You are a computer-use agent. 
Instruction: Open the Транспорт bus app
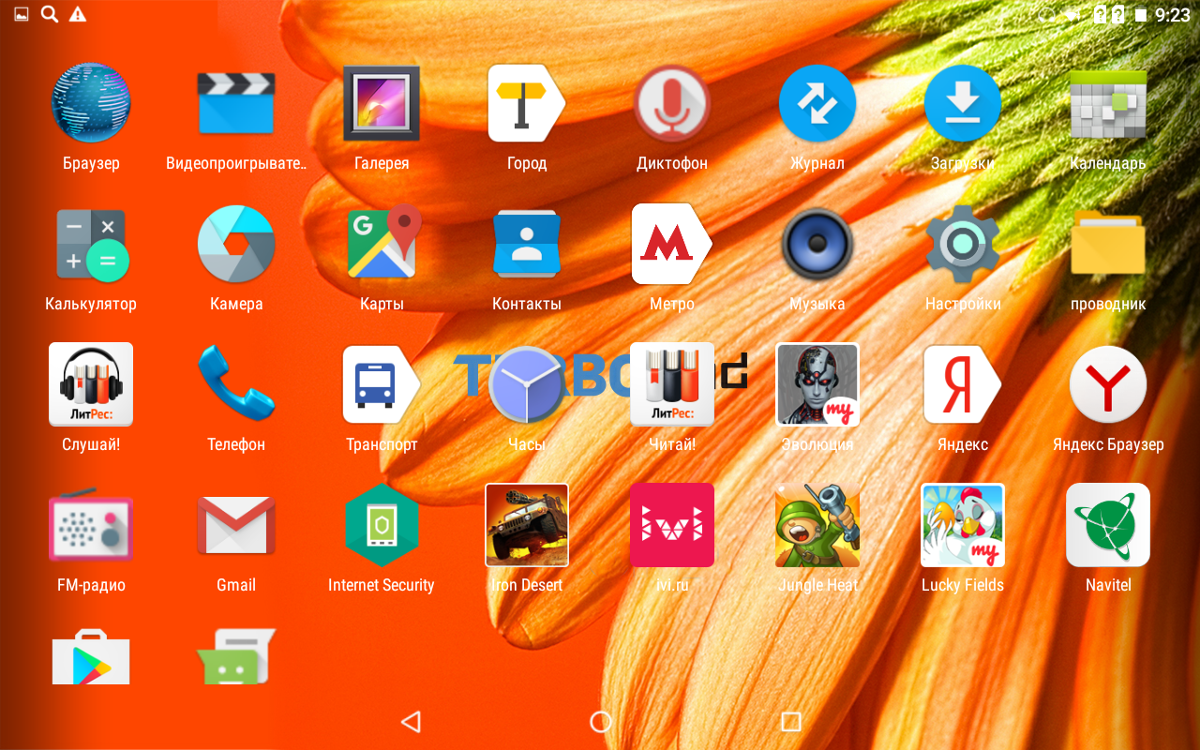[381, 384]
